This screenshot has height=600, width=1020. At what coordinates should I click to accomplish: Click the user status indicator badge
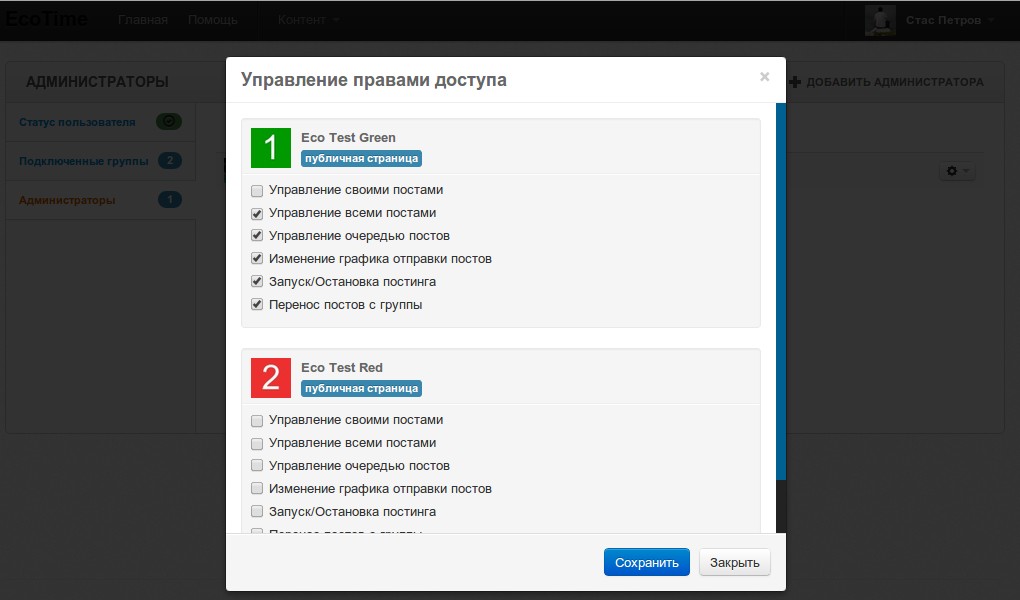coord(169,122)
